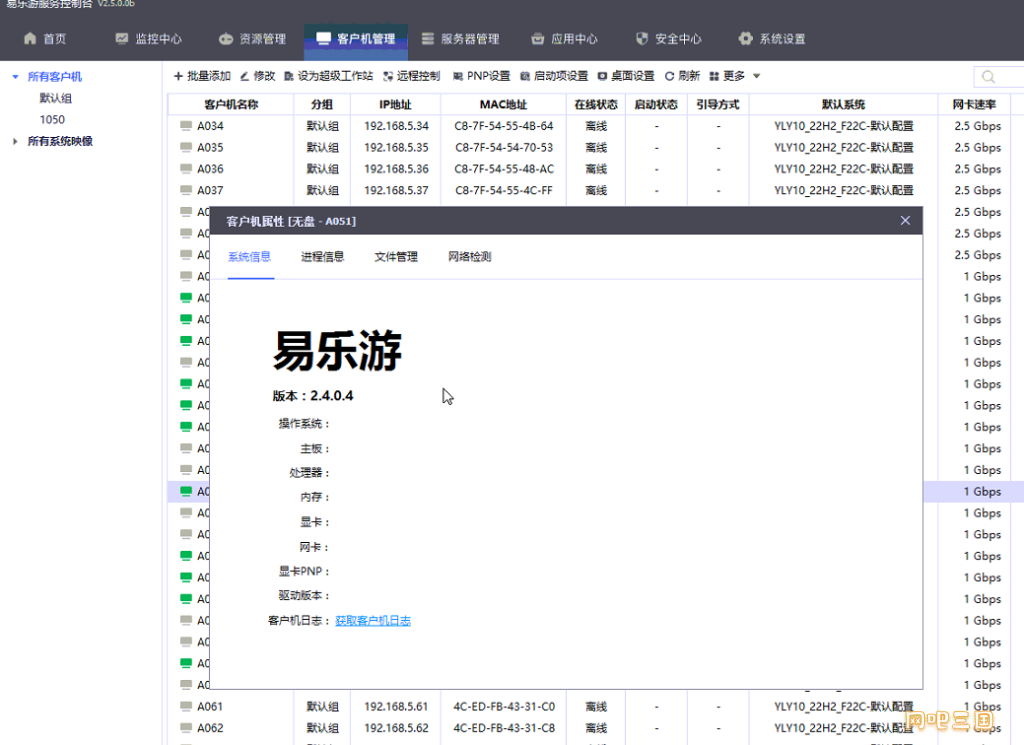Select the IP cell 192.168.5.37

pyautogui.click(x=396, y=190)
